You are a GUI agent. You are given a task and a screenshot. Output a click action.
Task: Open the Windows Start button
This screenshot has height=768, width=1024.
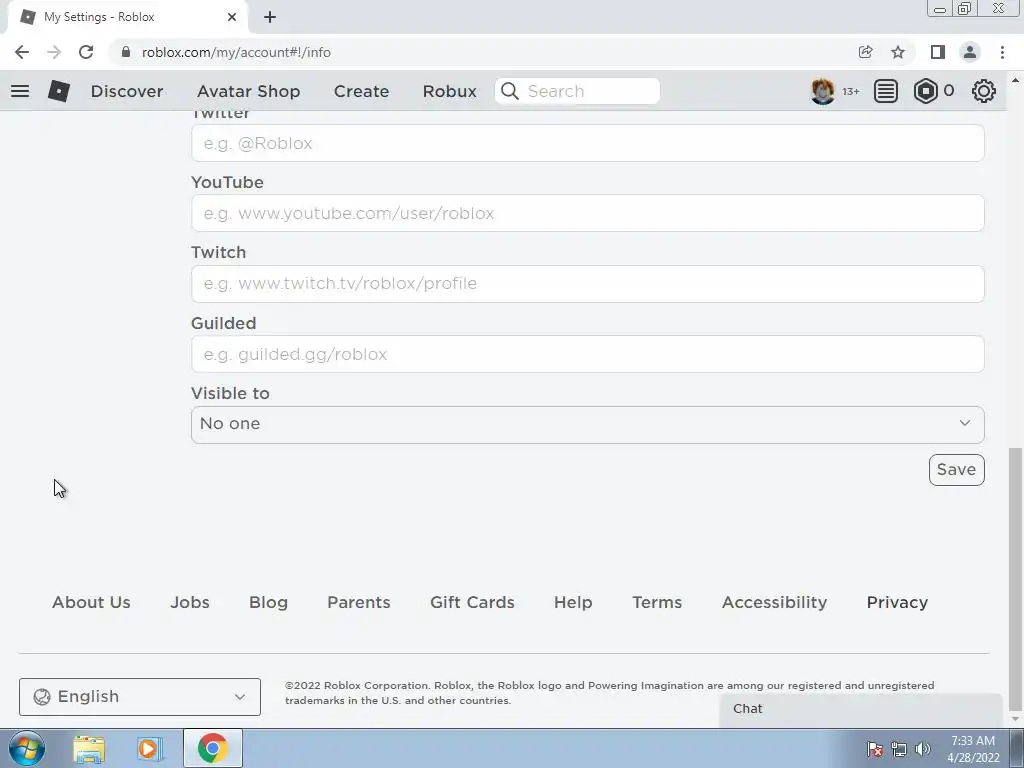[26, 748]
